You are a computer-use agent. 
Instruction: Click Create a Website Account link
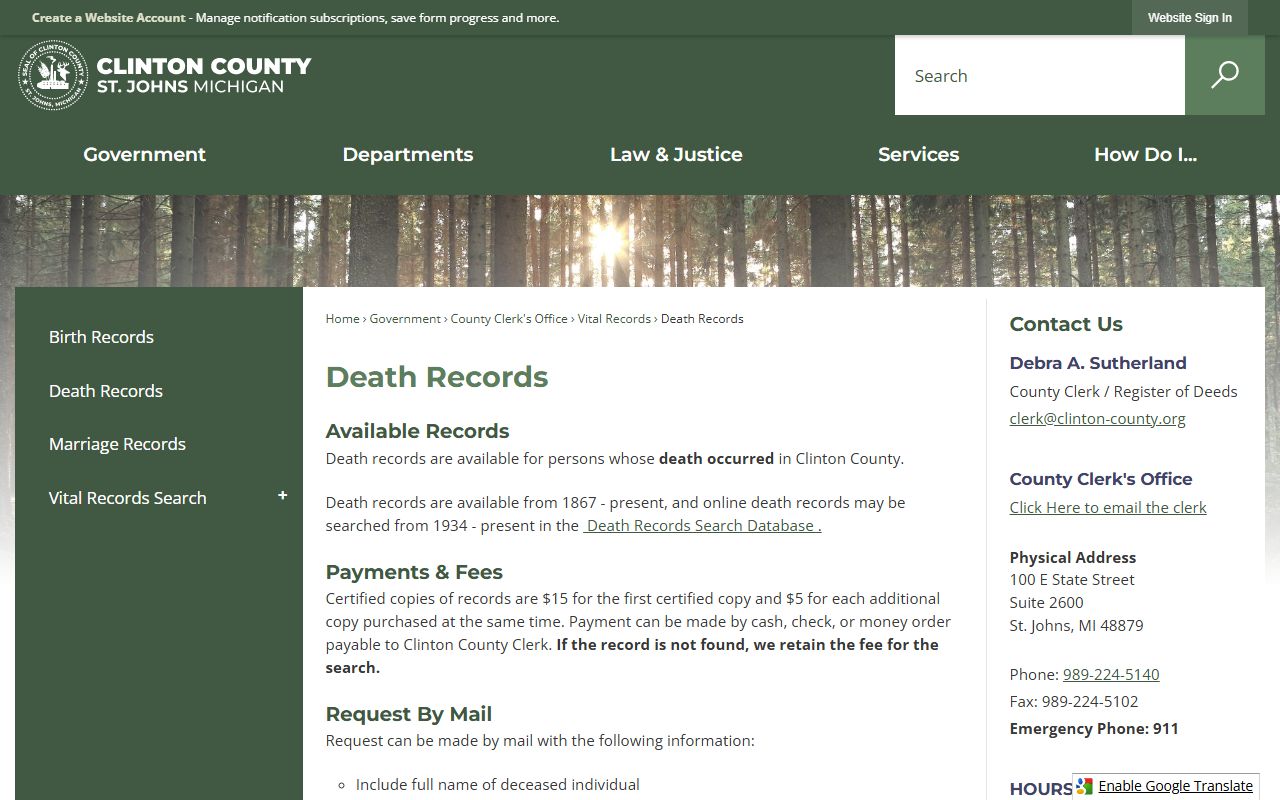[x=109, y=18]
